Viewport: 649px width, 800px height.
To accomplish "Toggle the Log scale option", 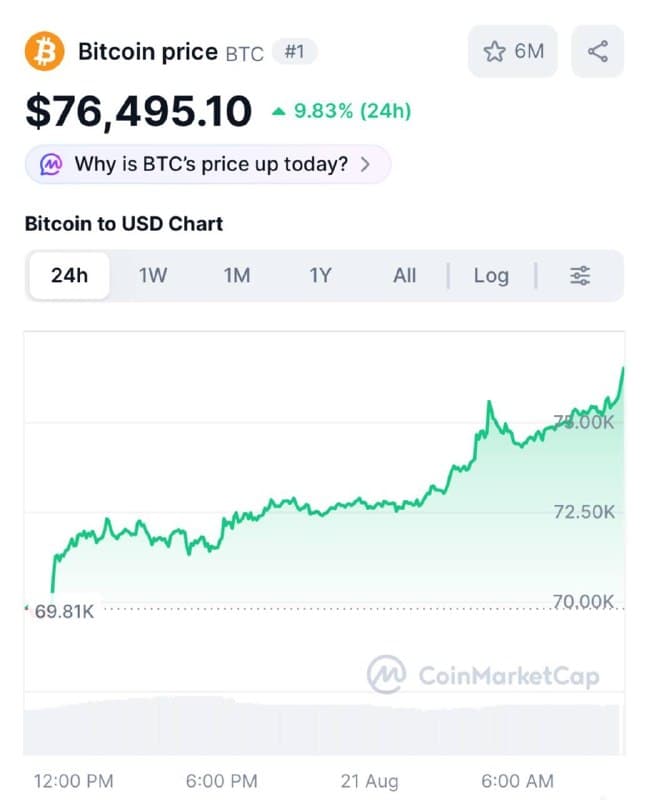I will coord(491,276).
